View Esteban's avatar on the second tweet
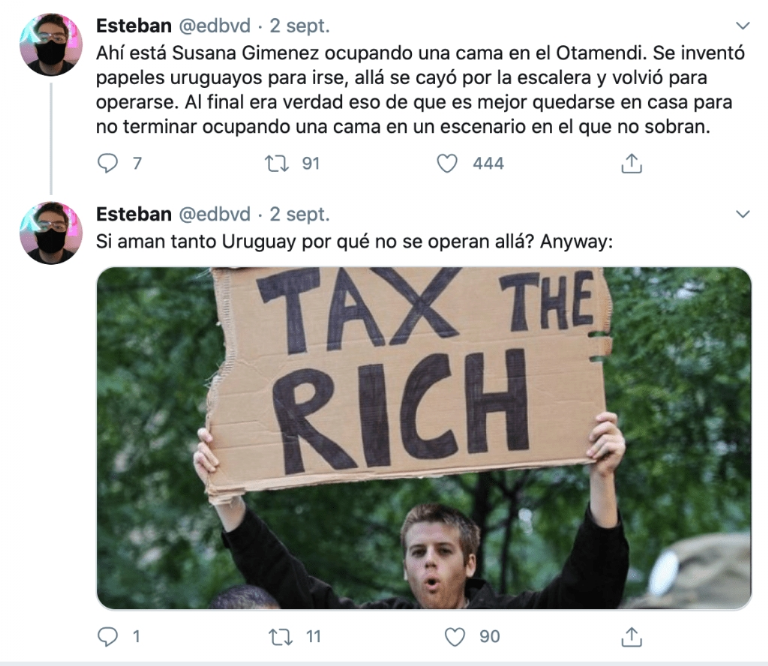The height and width of the screenshot is (666, 768). point(51,233)
